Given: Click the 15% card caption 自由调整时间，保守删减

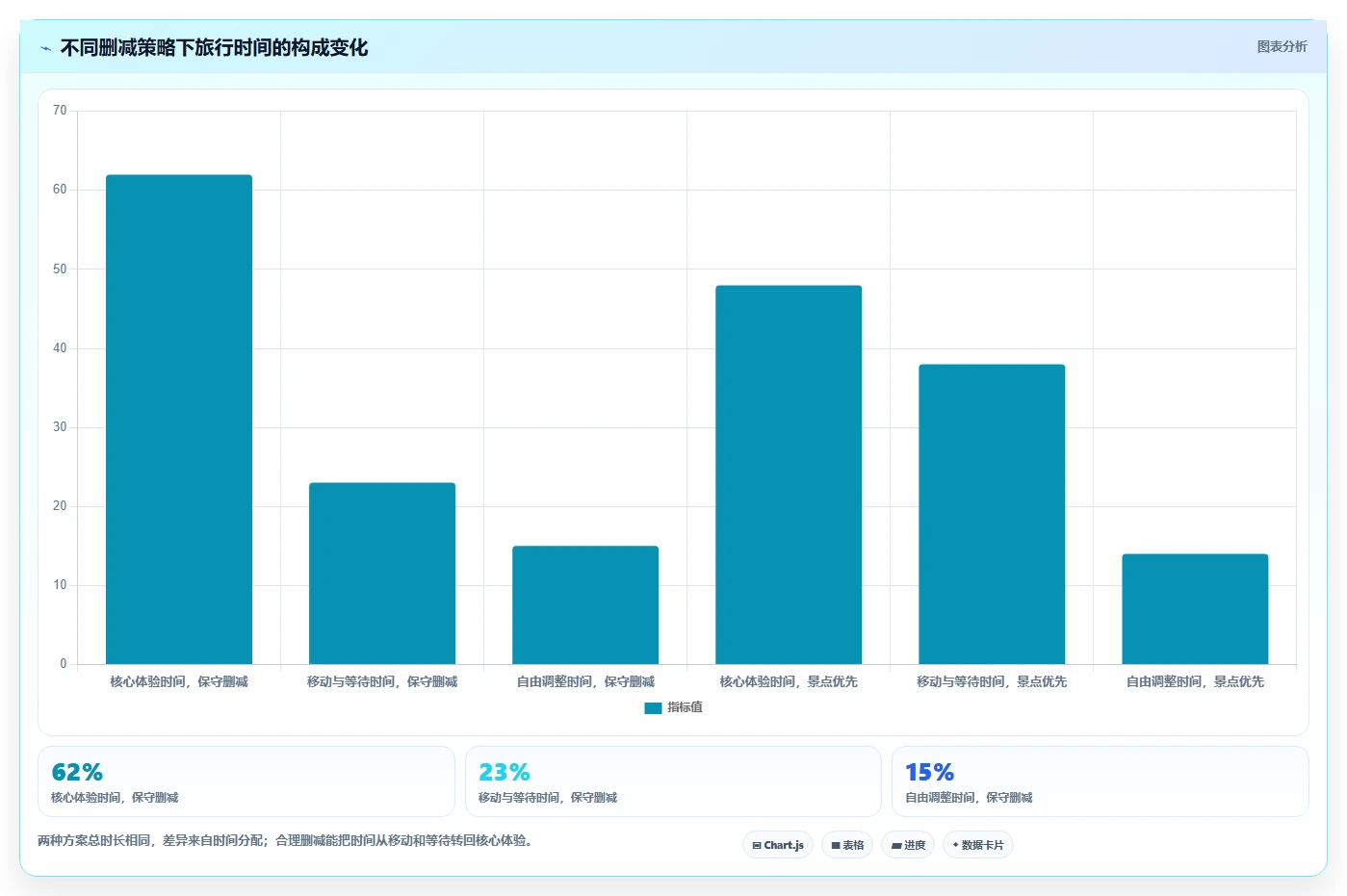Looking at the screenshot, I should [969, 798].
